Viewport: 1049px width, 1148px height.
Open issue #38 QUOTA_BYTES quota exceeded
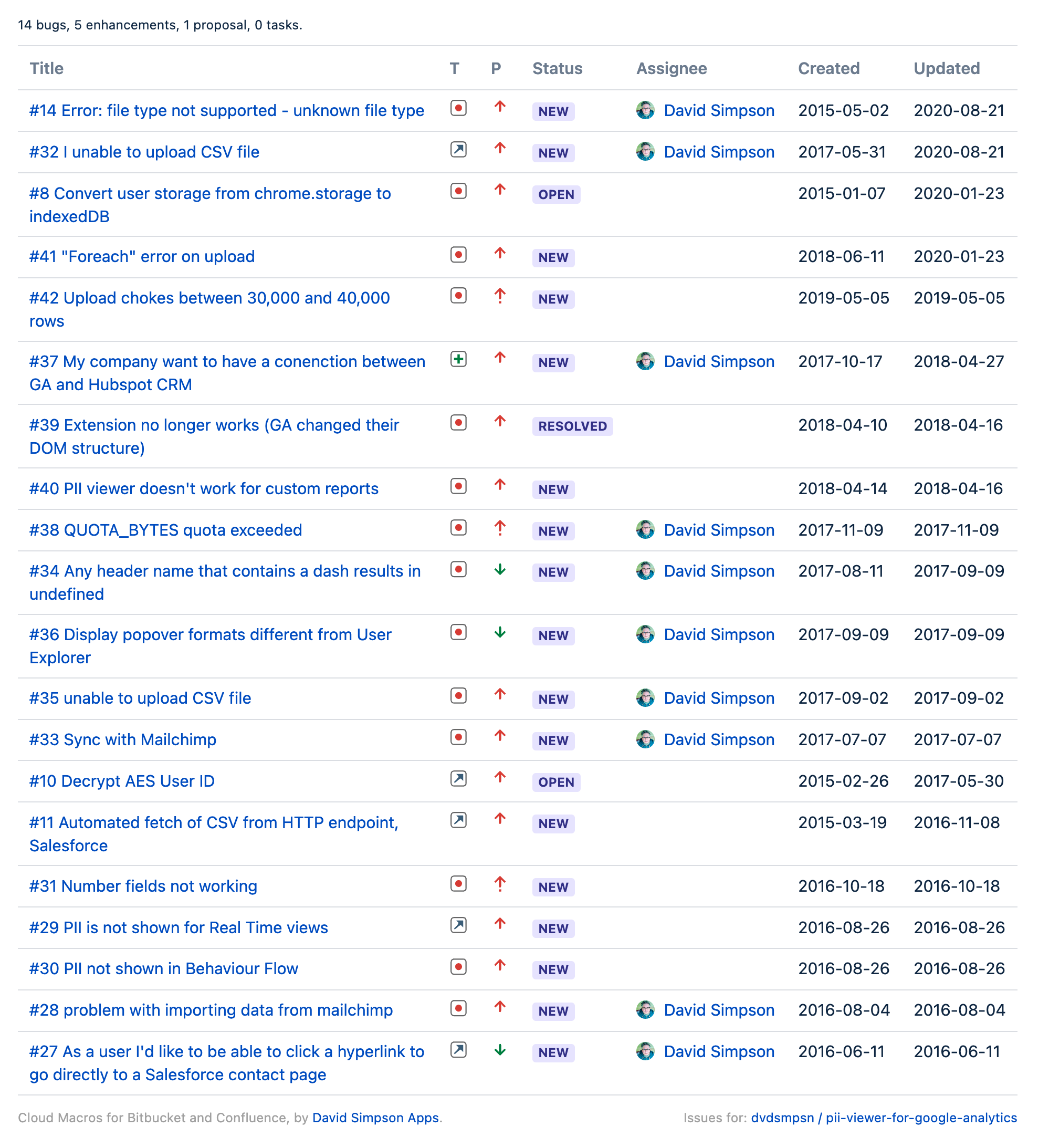coord(165,529)
